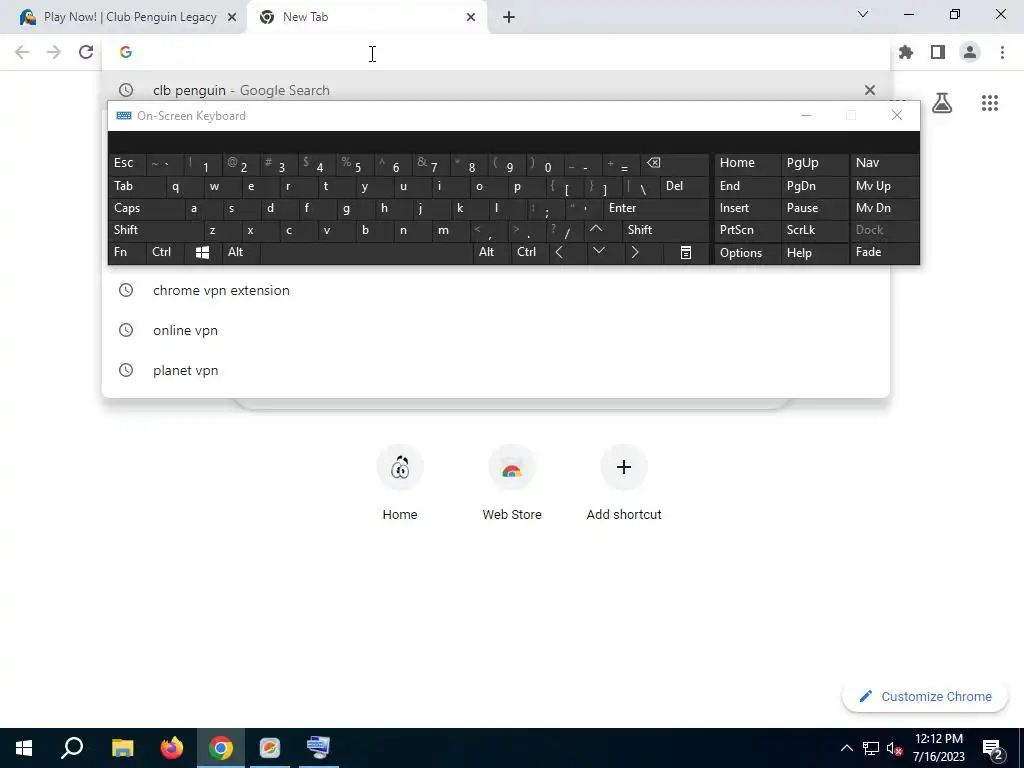Toggle left Alt on On-Screen Keyboard
This screenshot has height=768, width=1024.
click(x=240, y=252)
